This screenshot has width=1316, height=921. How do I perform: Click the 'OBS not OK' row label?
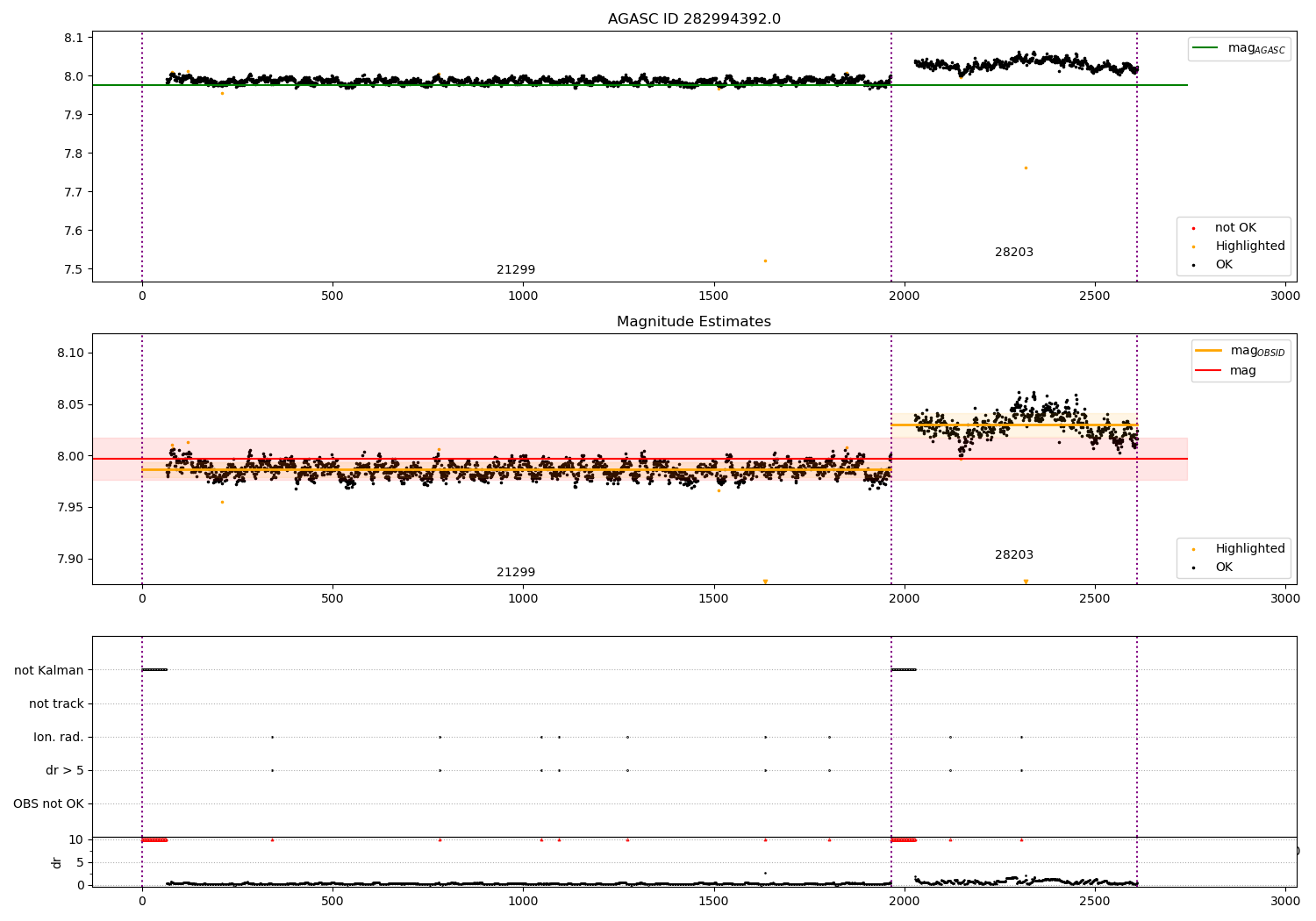pyautogui.click(x=48, y=804)
